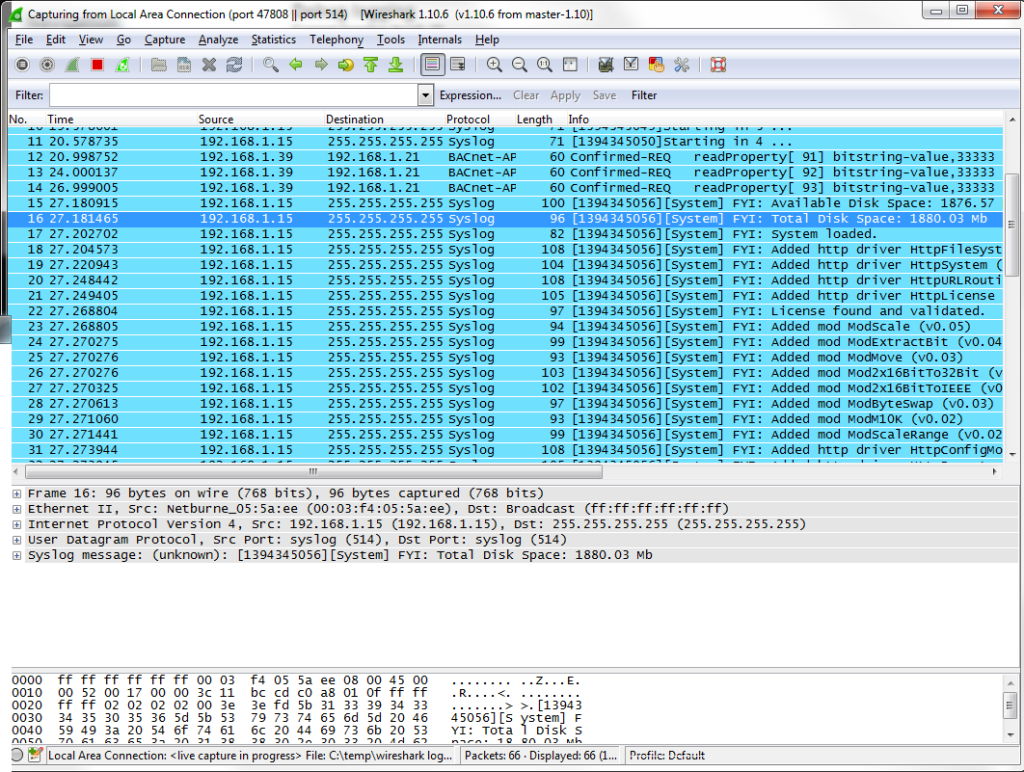Reset zoom to normal size 1:1

point(544,65)
